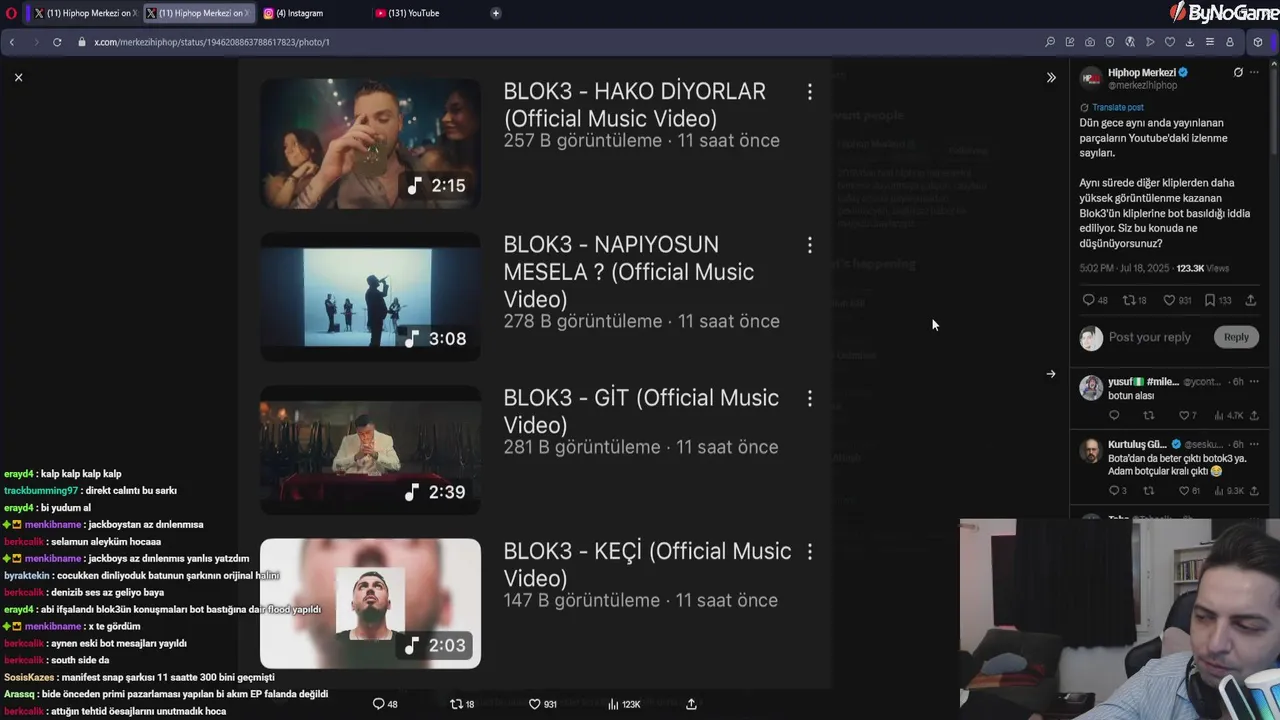Screen dimensions: 1280x720
Task: Open a new browser tab with plus icon
Action: coord(496,13)
